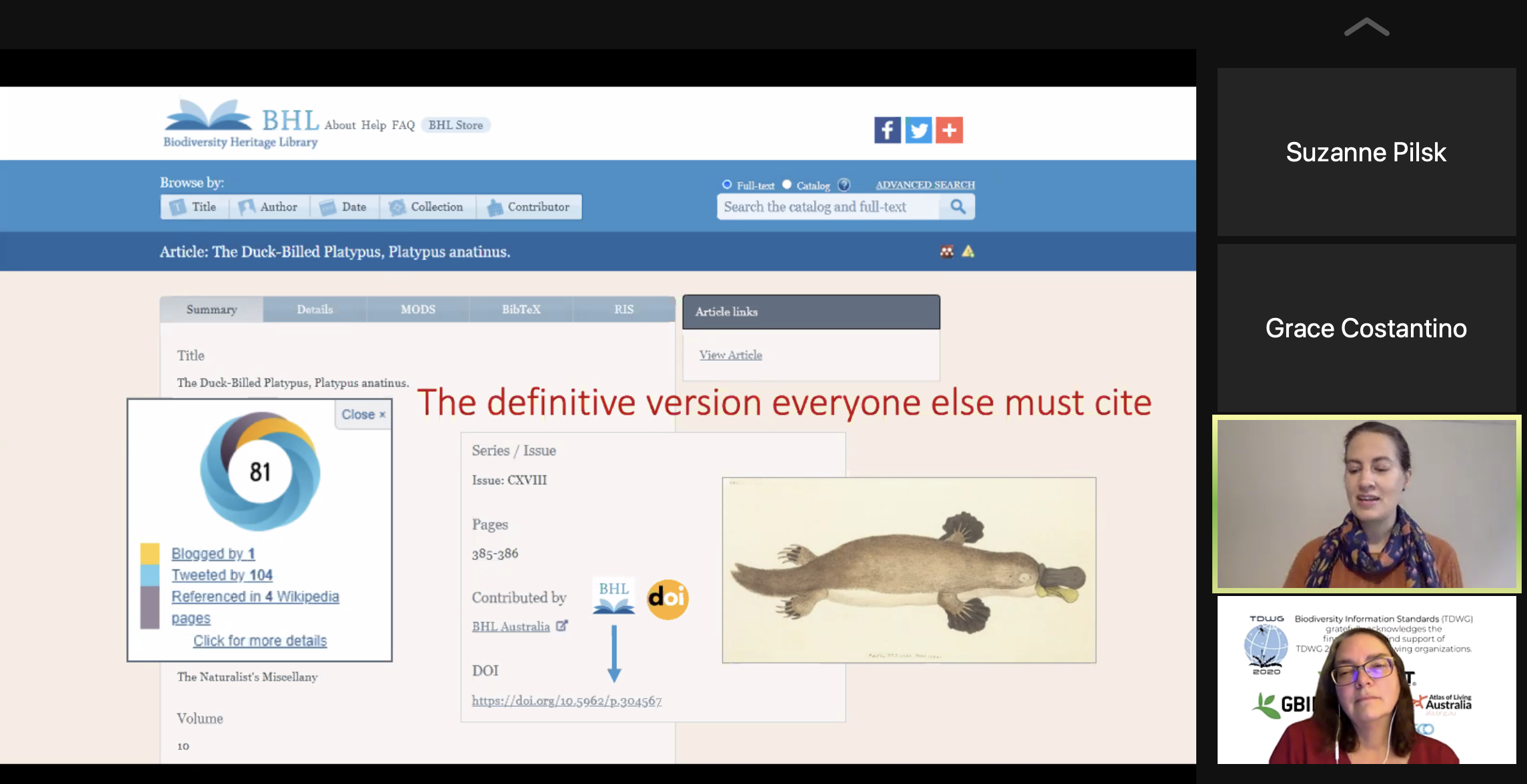The image size is (1527, 784).
Task: Click the external link icon beside BHL Australia
Action: click(x=562, y=625)
